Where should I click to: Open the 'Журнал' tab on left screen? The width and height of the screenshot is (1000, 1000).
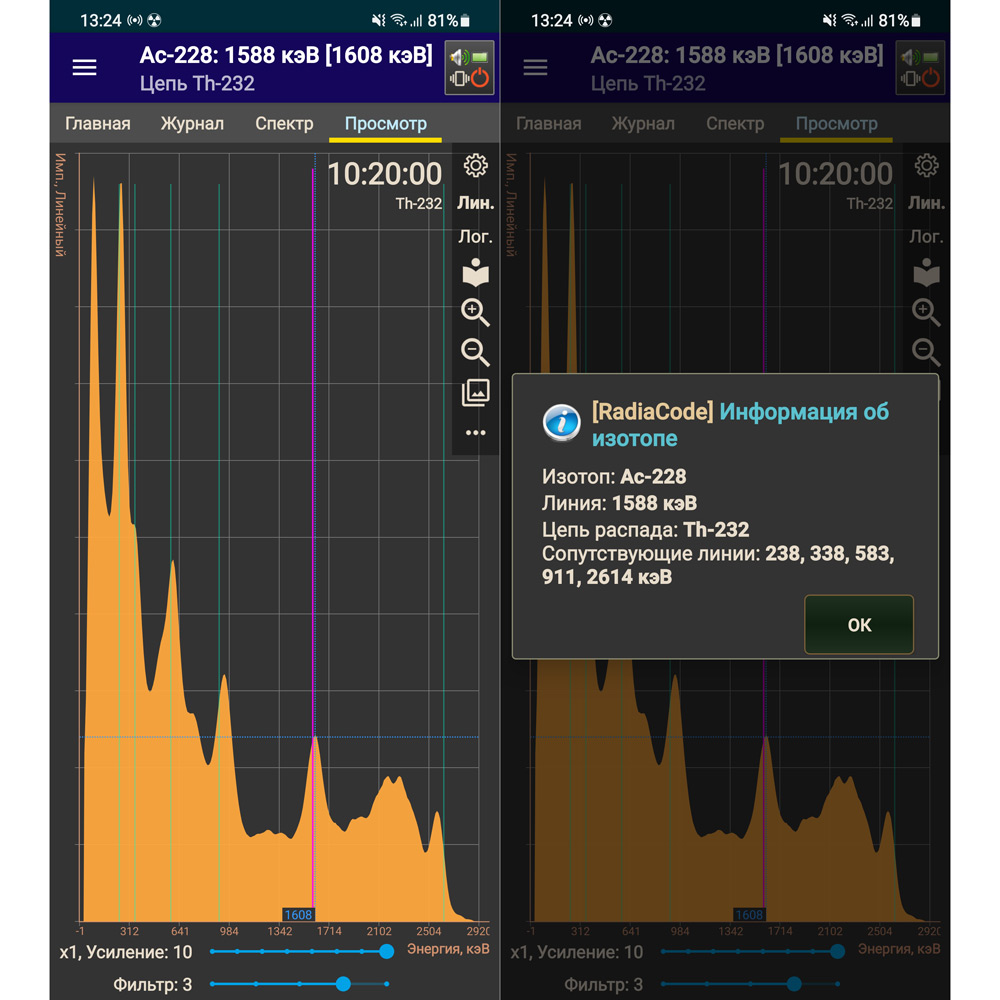[192, 124]
